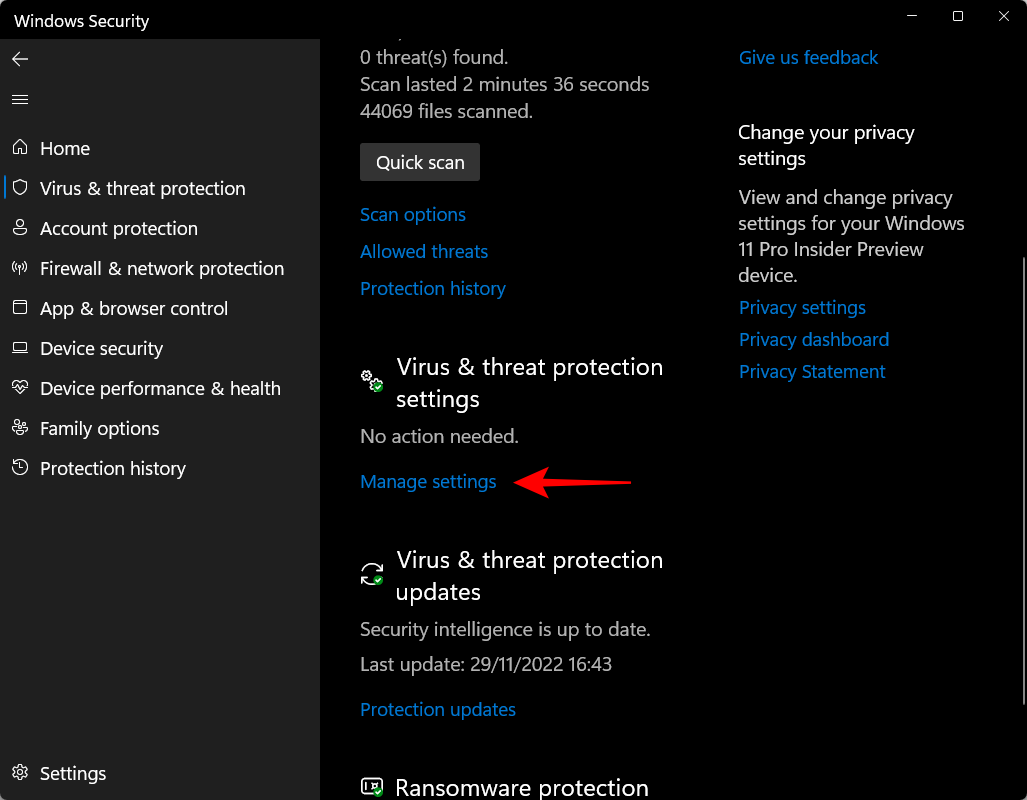Open the Privacy dashboard link
The width and height of the screenshot is (1027, 800).
click(813, 340)
